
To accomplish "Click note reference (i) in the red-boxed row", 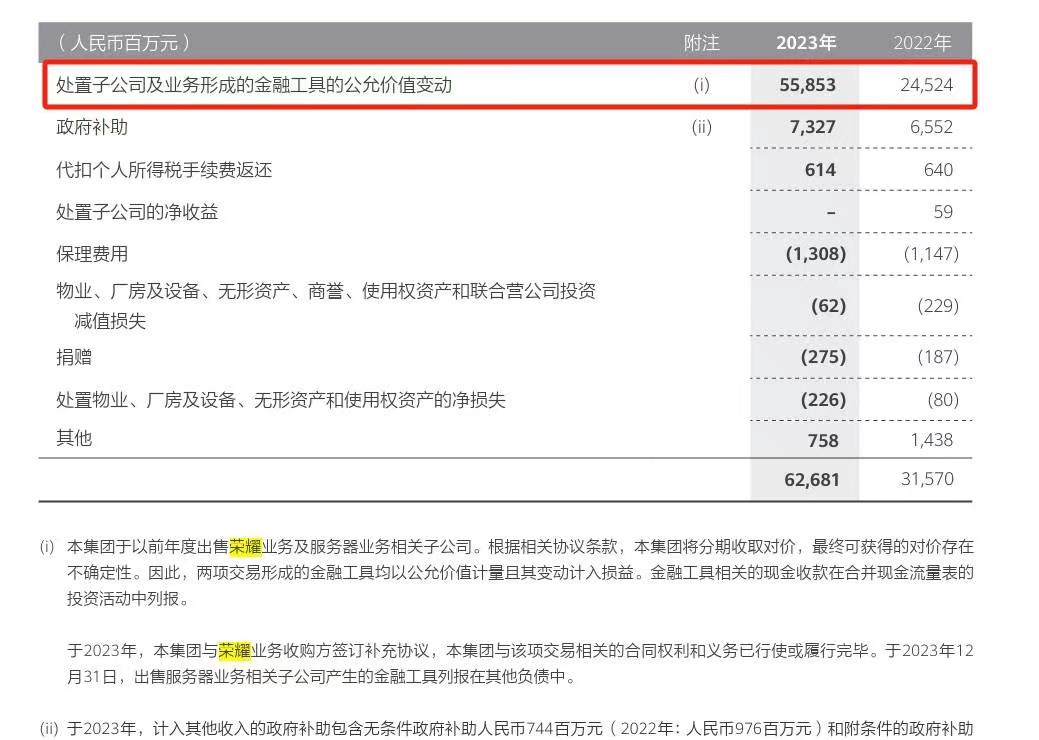I will (x=701, y=85).
